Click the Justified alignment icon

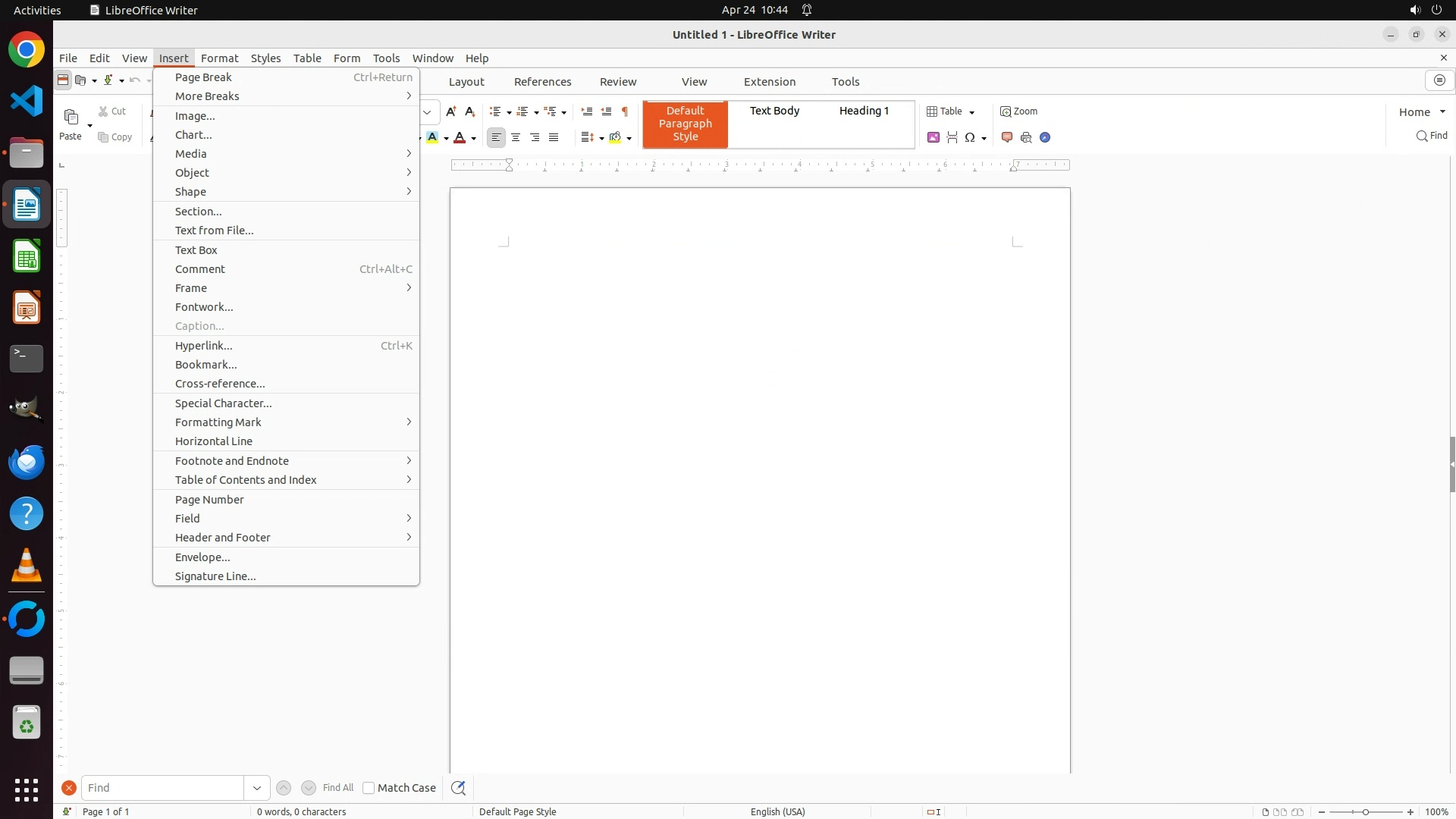[554, 137]
